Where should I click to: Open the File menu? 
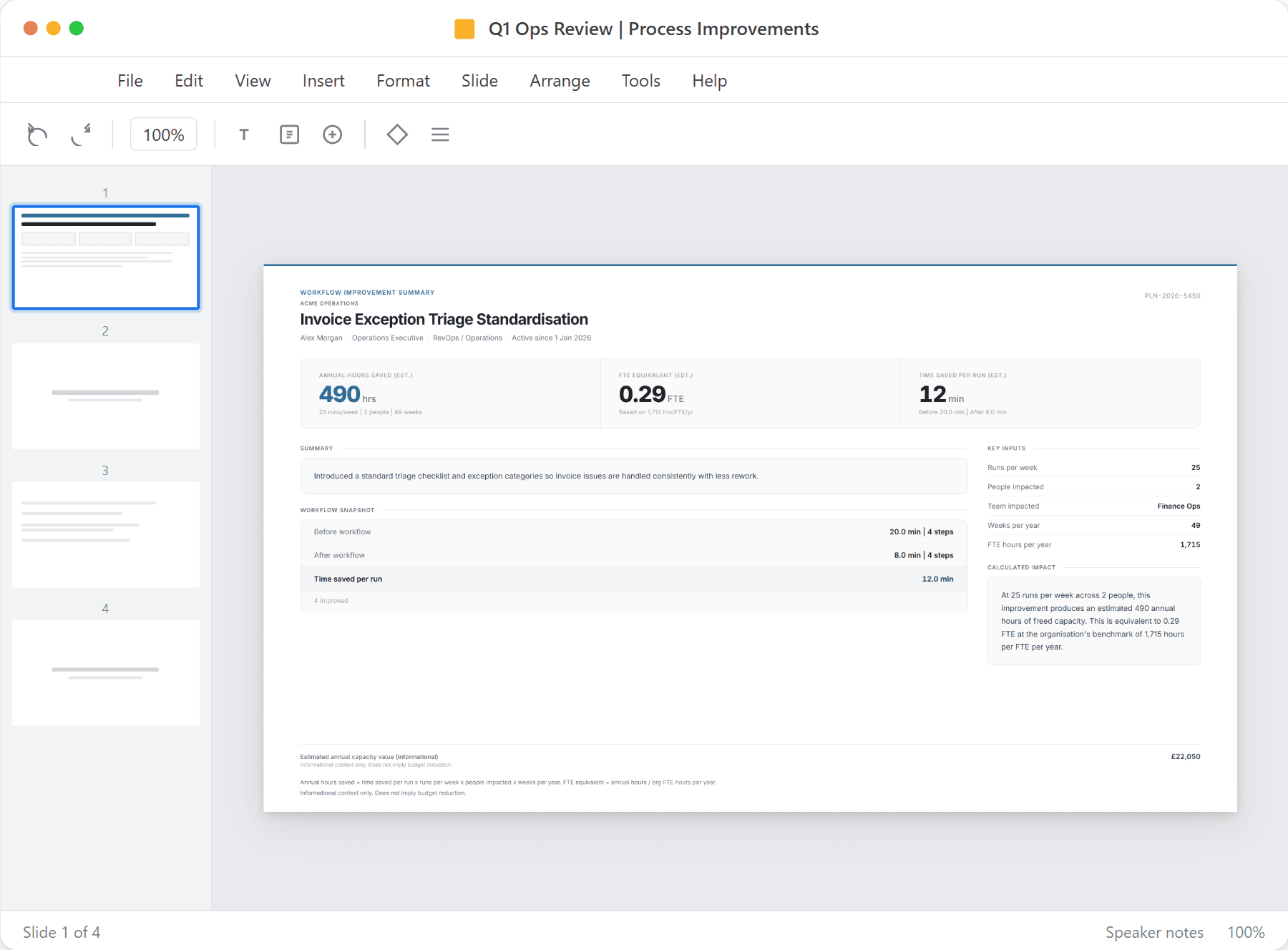[x=130, y=81]
